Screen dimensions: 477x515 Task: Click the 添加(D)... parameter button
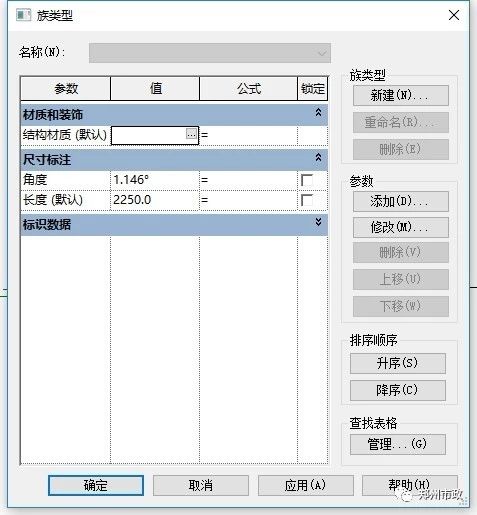click(401, 201)
